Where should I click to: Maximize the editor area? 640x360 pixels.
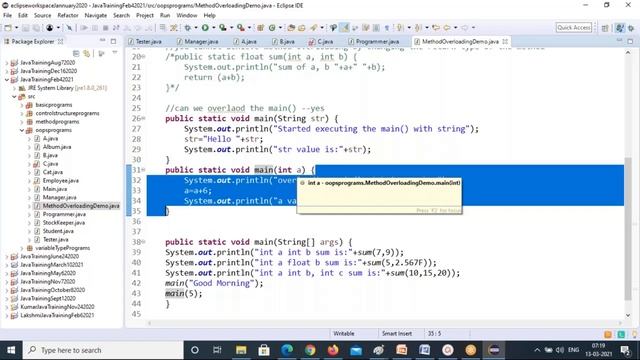(630, 41)
